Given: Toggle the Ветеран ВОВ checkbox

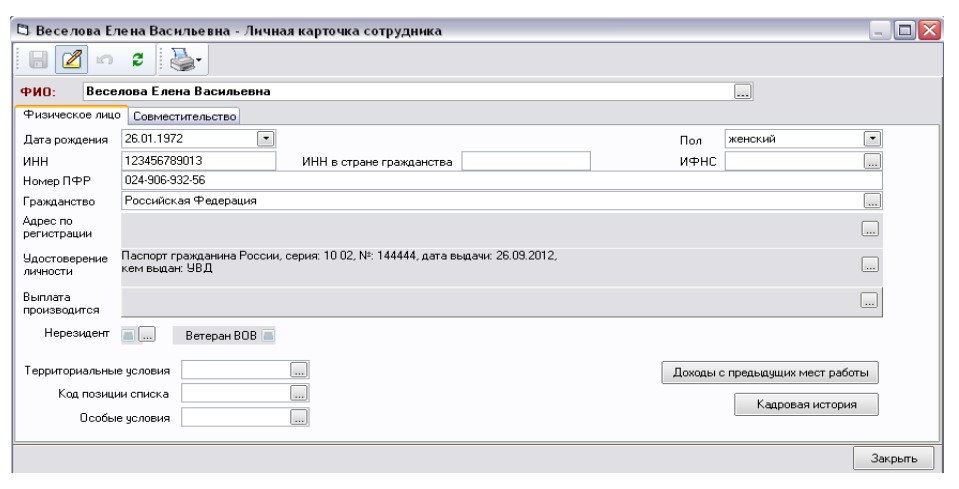Looking at the screenshot, I should (268, 335).
